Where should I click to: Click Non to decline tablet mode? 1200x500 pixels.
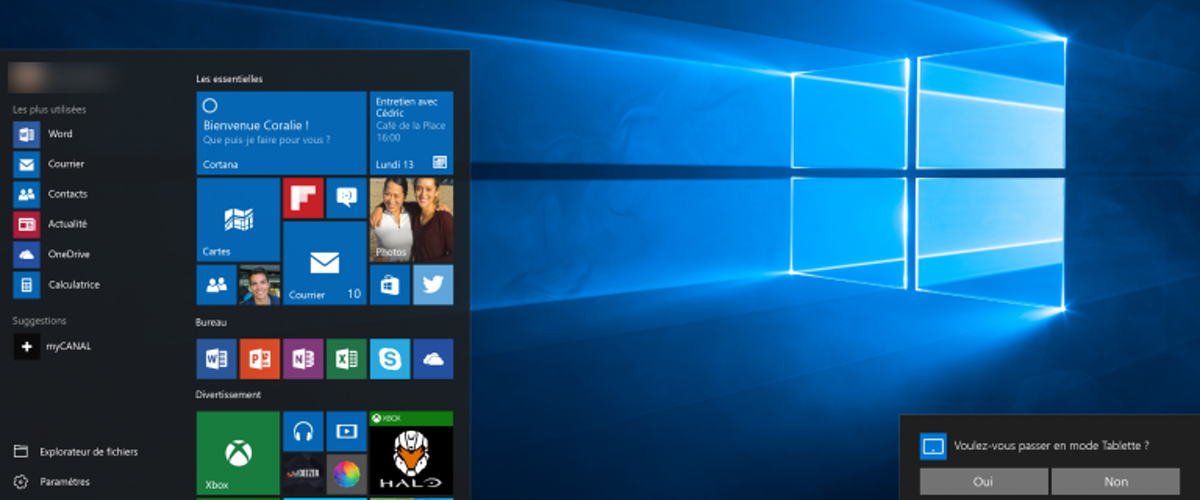tap(1116, 481)
